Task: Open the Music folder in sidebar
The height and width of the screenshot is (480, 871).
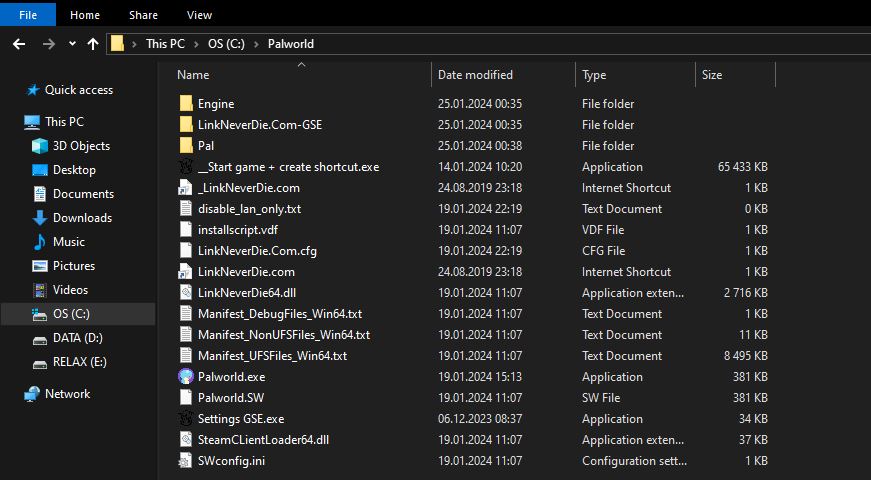Action: [68, 242]
